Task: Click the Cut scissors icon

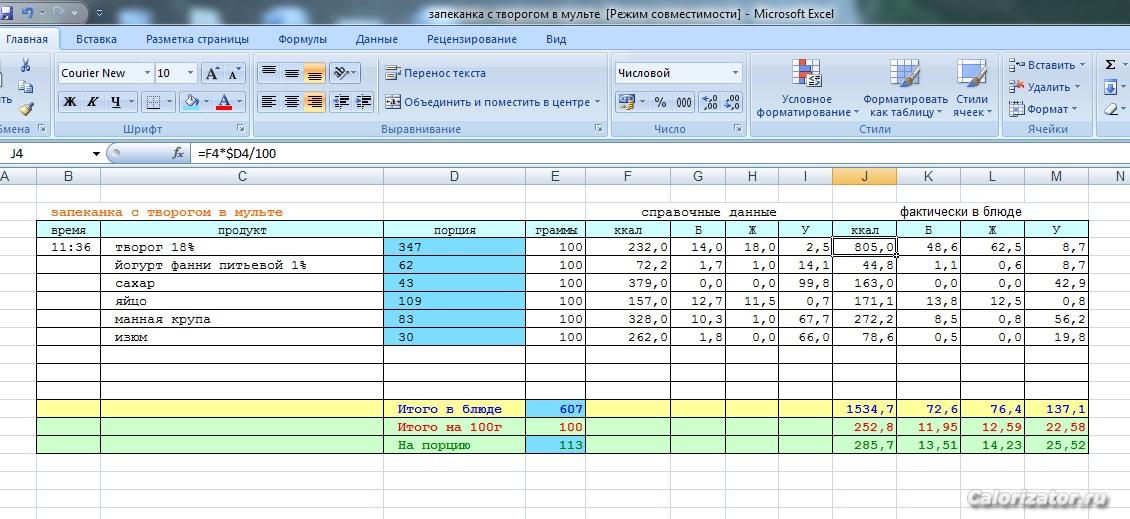Action: coord(25,66)
